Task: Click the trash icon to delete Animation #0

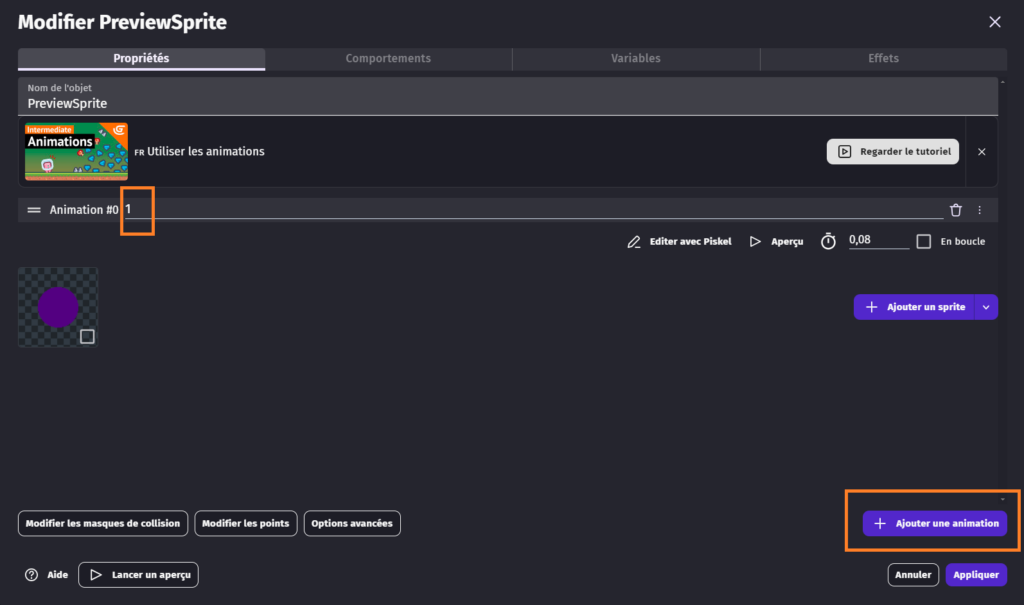Action: tap(956, 210)
